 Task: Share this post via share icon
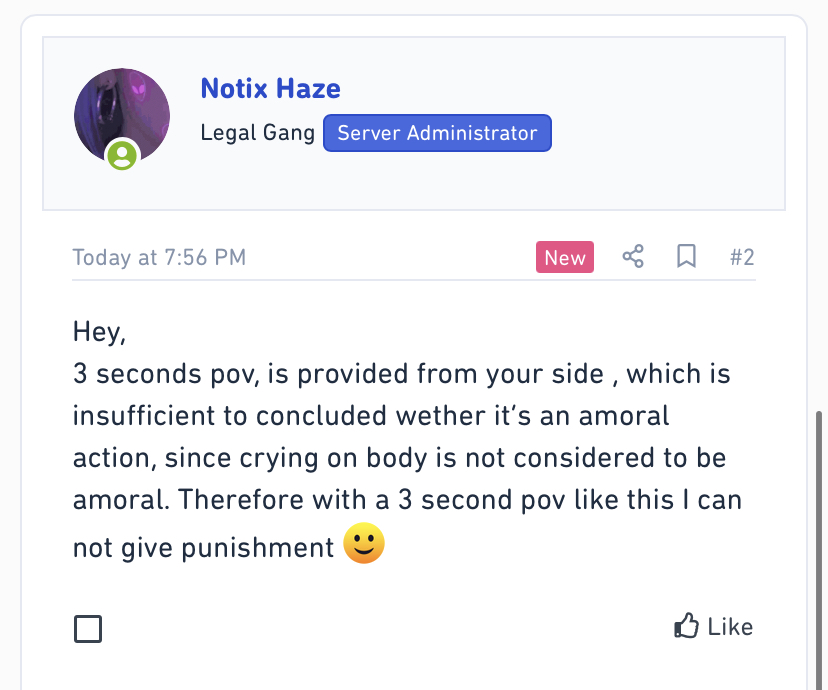tap(633, 257)
